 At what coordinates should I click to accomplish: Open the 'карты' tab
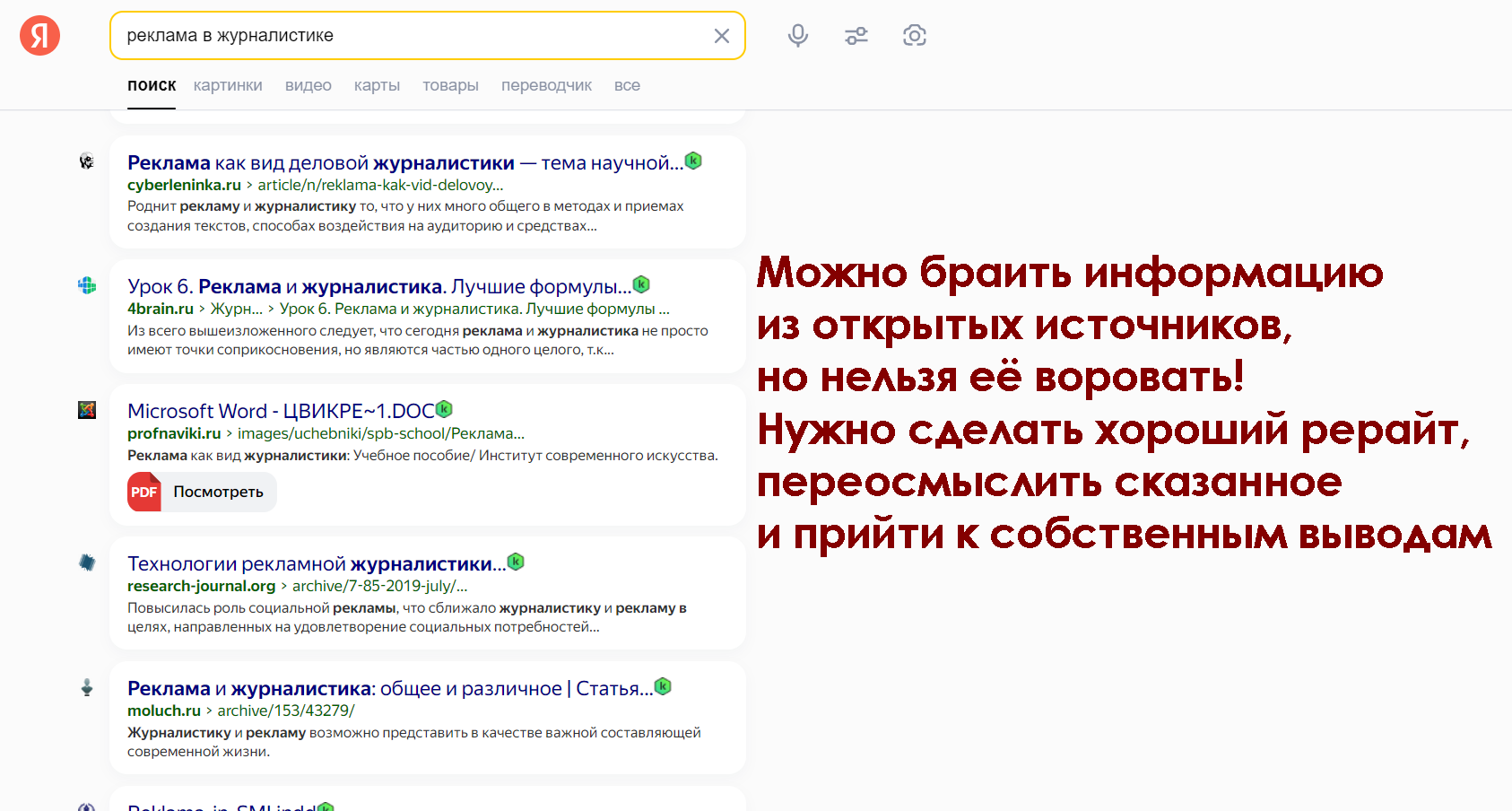click(x=377, y=85)
